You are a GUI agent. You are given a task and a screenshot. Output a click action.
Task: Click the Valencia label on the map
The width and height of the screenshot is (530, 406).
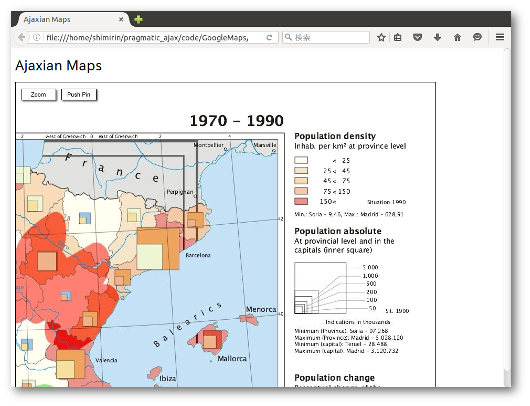[x=106, y=360]
